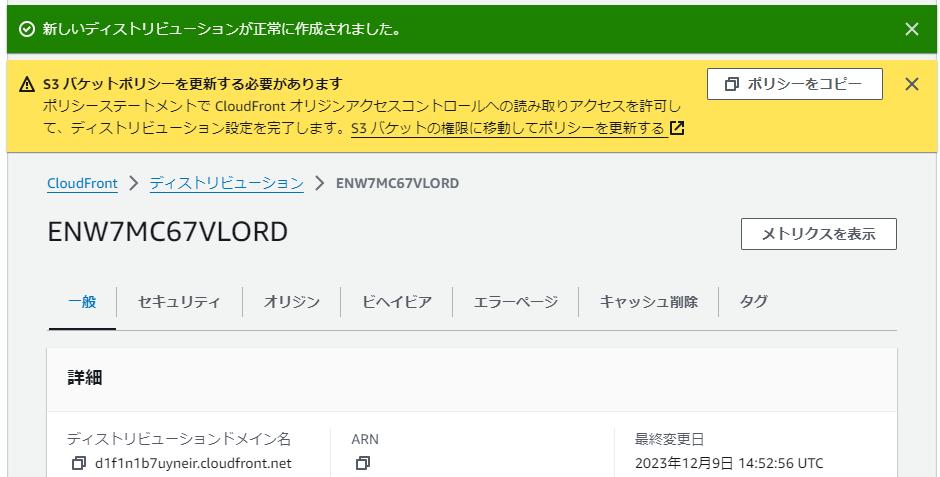
Task: Click the ENW7MC67VLORD breadcrumb item
Action: point(397,183)
